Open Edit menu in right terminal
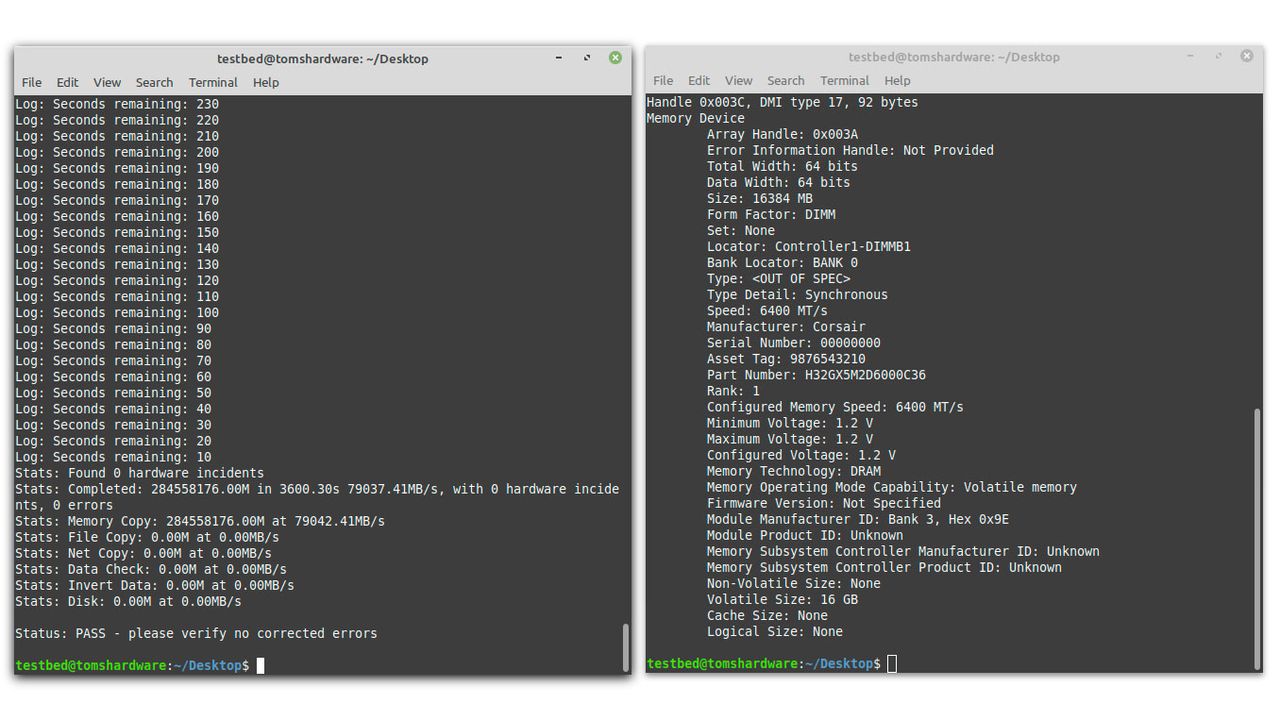1280x720 pixels. click(x=699, y=80)
